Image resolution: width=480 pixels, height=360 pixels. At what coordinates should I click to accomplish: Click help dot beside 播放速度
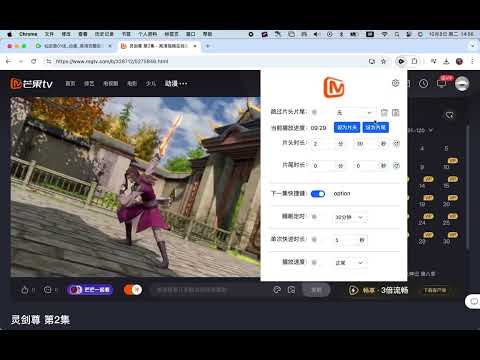tap(314, 262)
